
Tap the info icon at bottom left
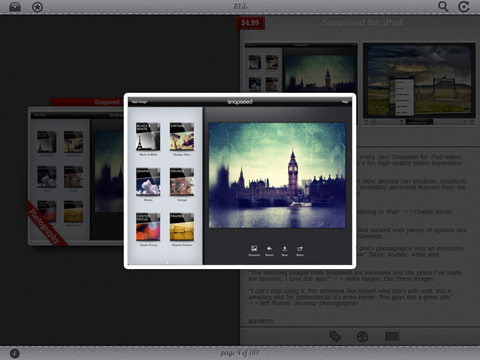point(15,353)
